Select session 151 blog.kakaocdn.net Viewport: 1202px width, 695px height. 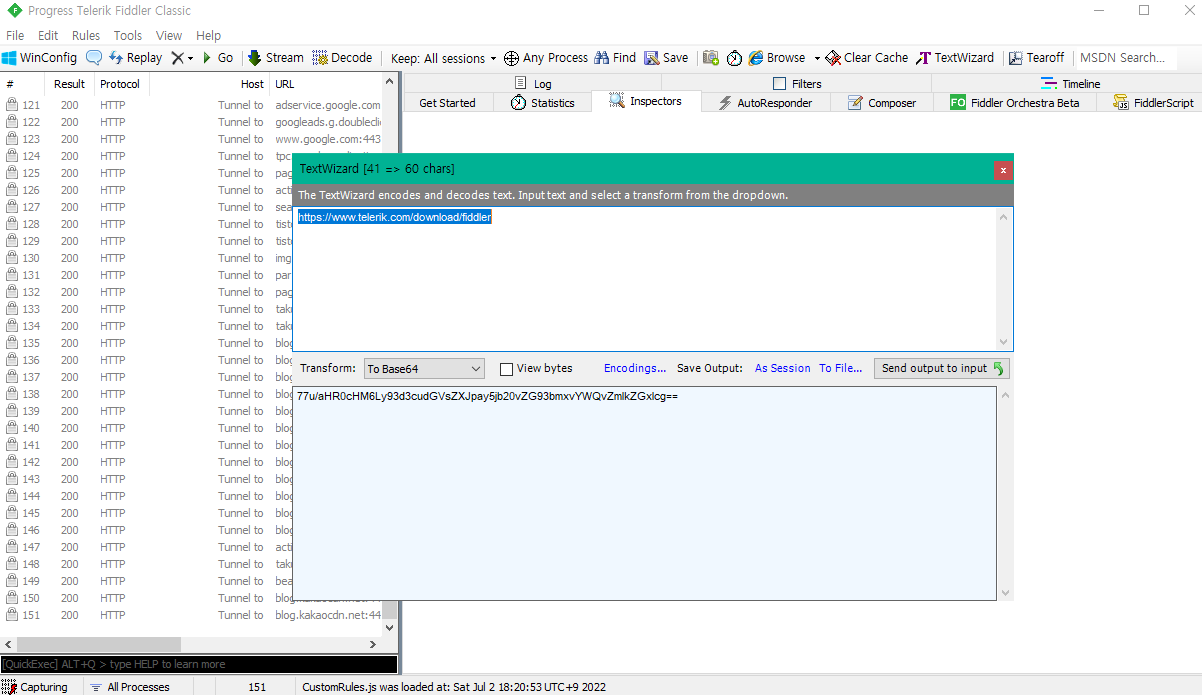coord(193,615)
